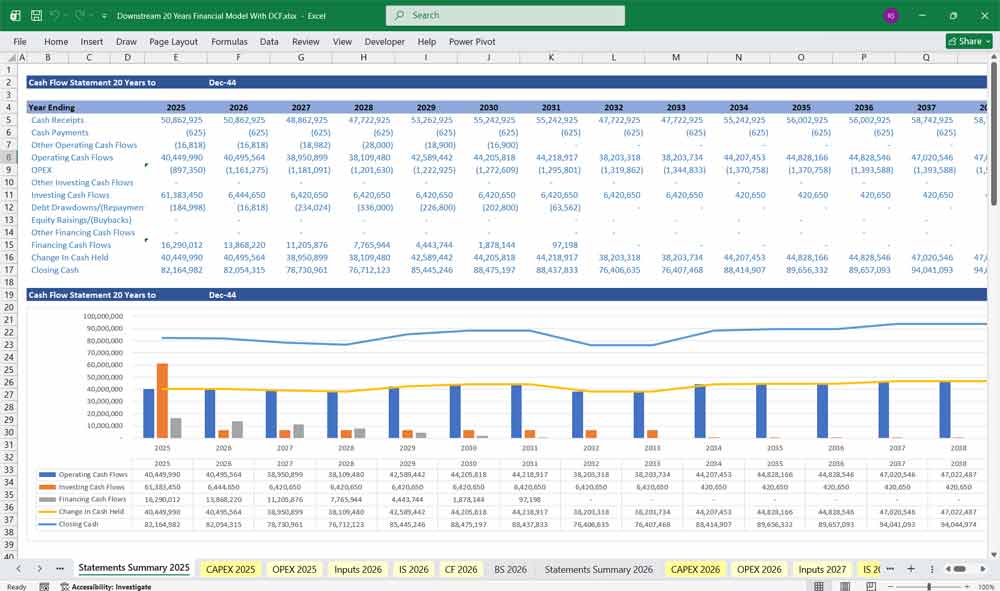The width and height of the screenshot is (1000, 591).
Task: Undo the last action from the title bar
Action: (x=53, y=15)
